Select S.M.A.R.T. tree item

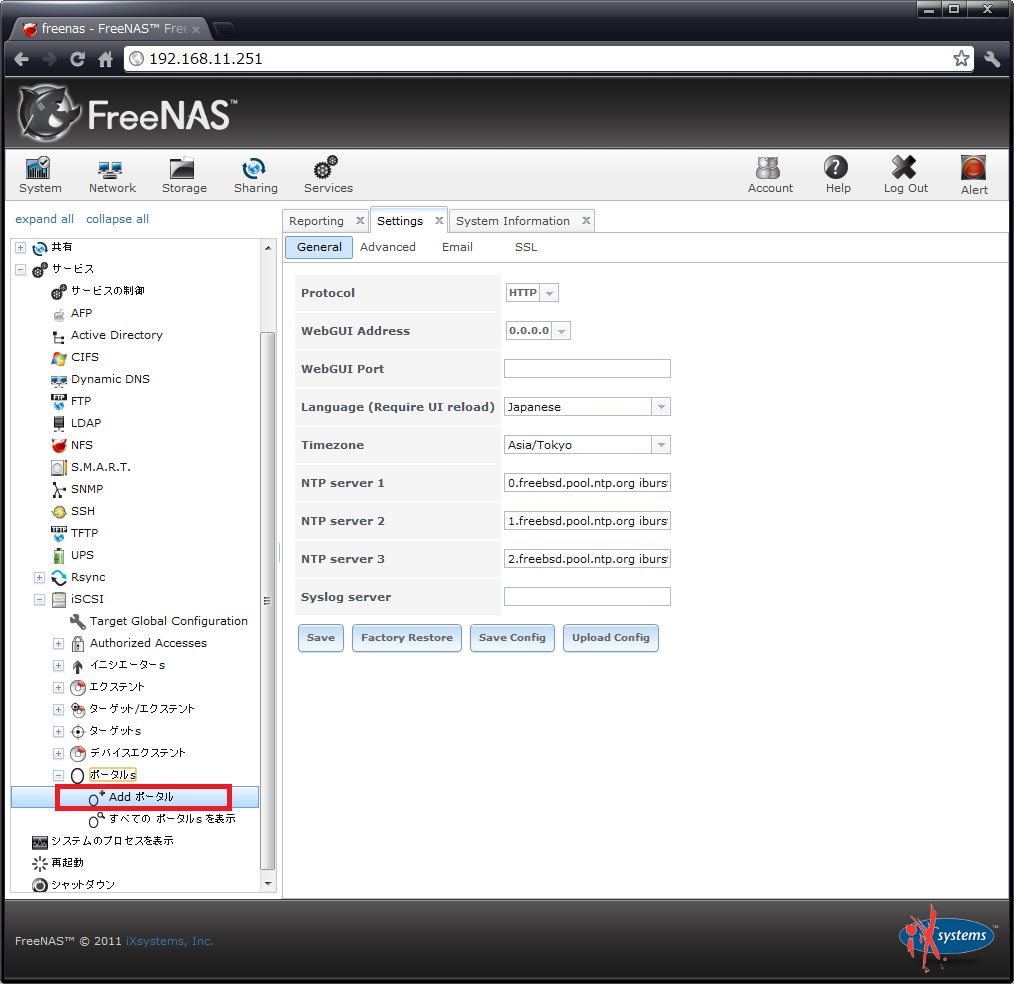click(x=100, y=467)
